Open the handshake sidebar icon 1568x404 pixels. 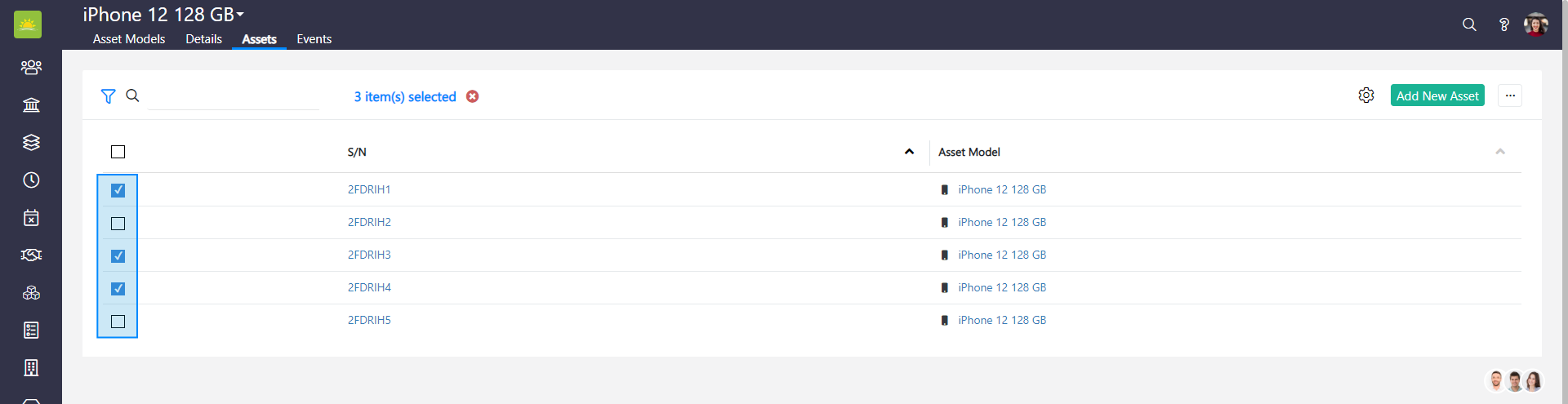pos(31,255)
